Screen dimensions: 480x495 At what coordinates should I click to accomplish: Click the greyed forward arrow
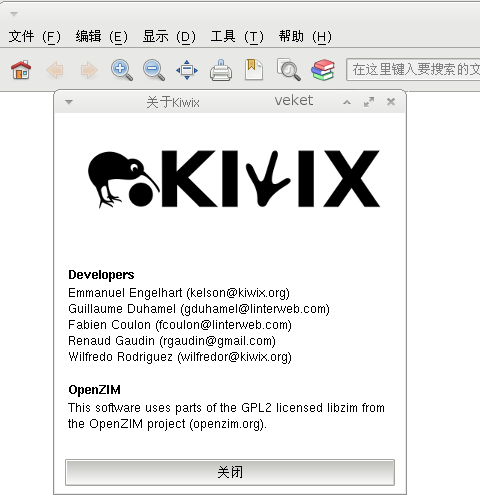click(89, 70)
